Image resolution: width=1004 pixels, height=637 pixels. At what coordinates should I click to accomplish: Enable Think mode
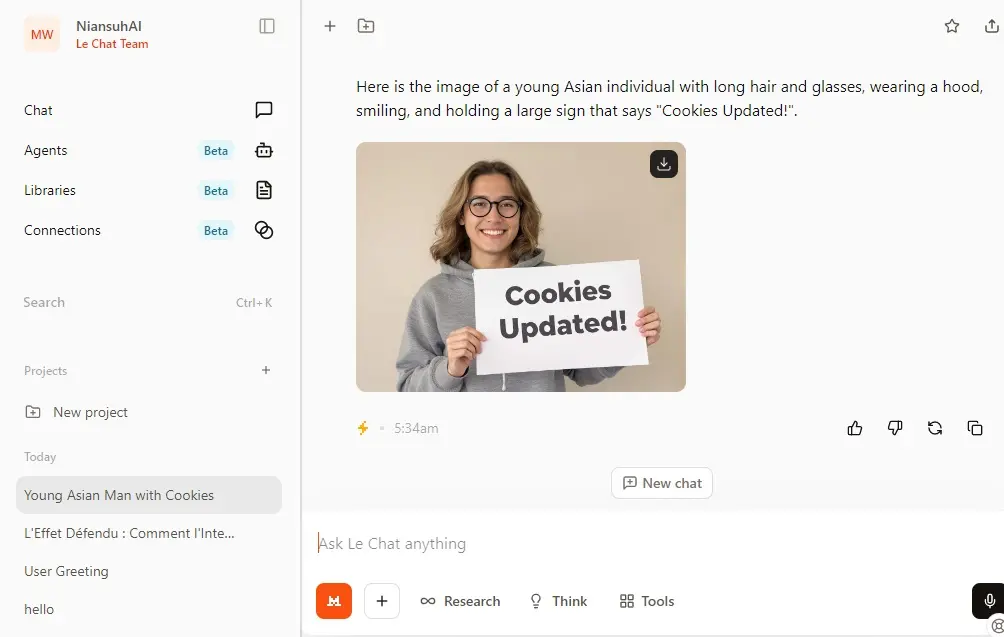pos(558,601)
